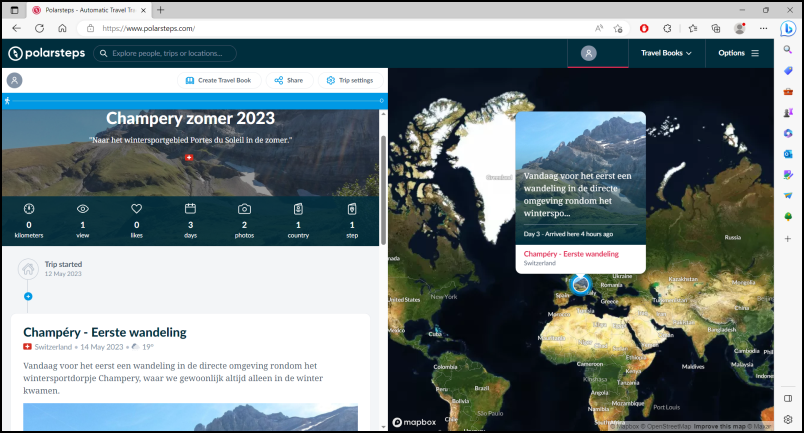This screenshot has height=433, width=804.
Task: Click the Trip started 12 May 2023 text
Action: click(x=63, y=269)
